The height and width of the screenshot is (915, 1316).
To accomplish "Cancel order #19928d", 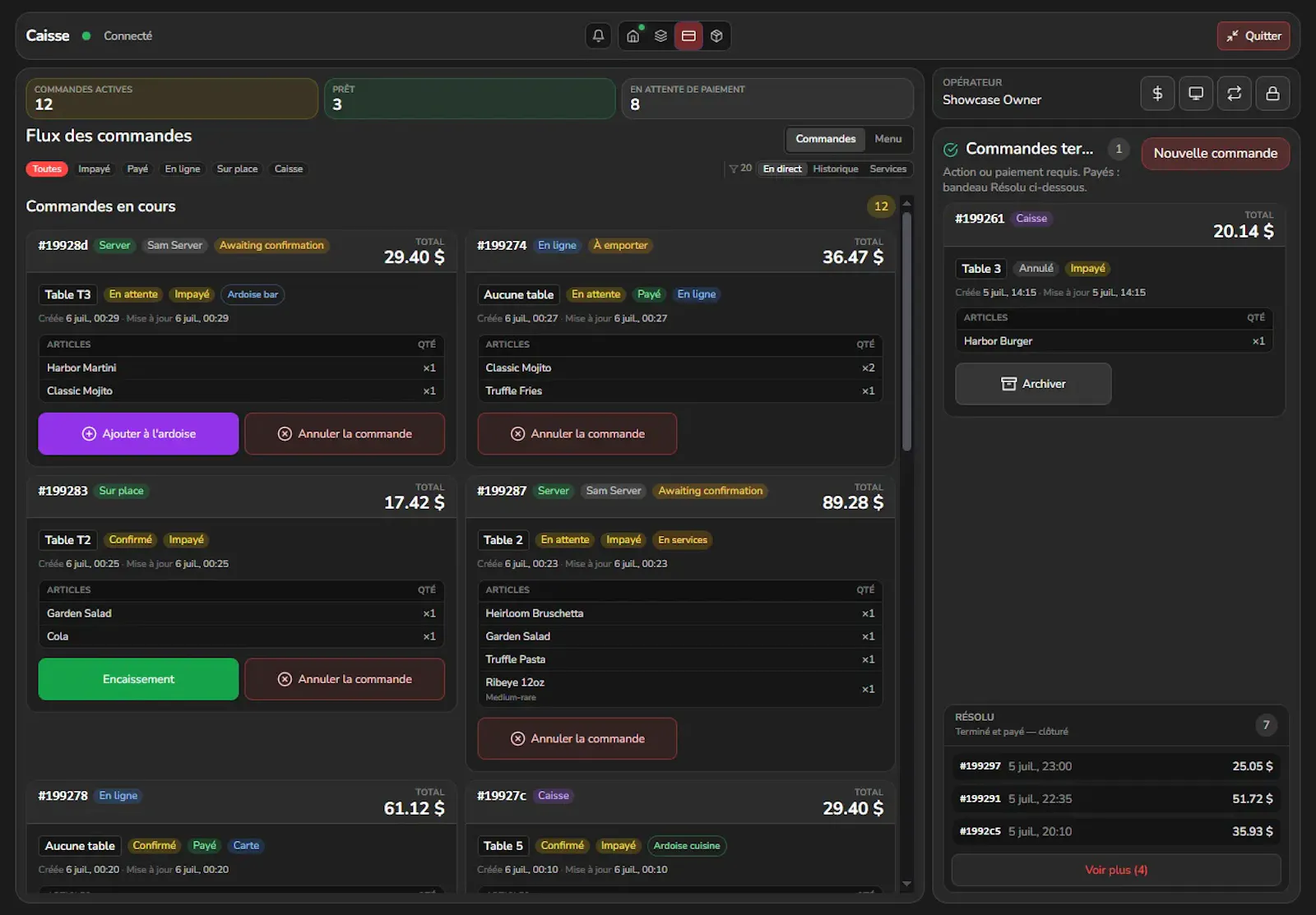I will coord(345,433).
